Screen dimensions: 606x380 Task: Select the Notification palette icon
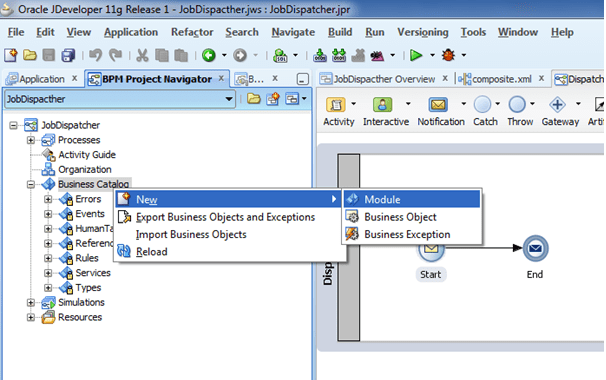(438, 105)
